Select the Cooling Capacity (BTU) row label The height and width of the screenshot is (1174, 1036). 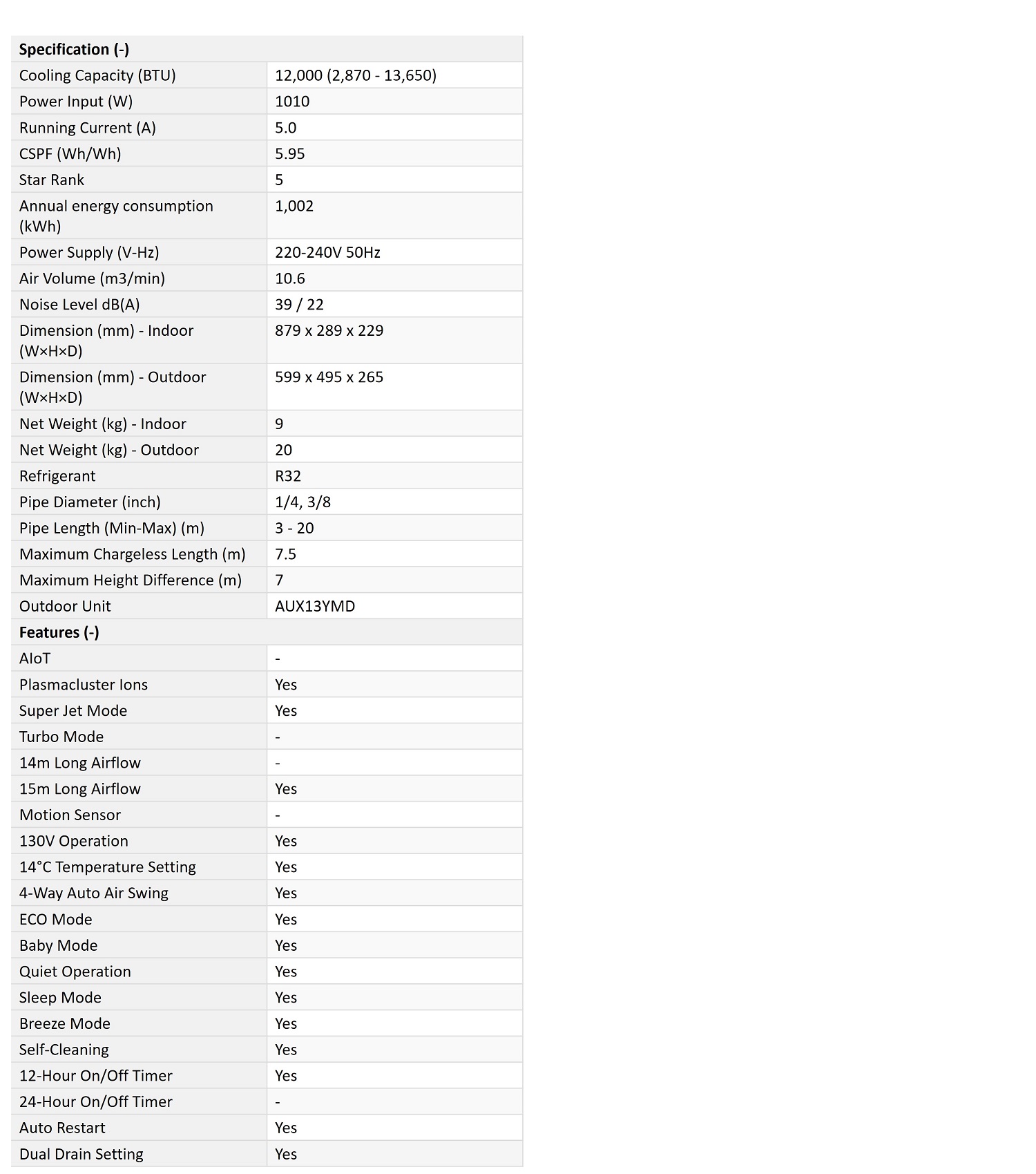pyautogui.click(x=97, y=75)
